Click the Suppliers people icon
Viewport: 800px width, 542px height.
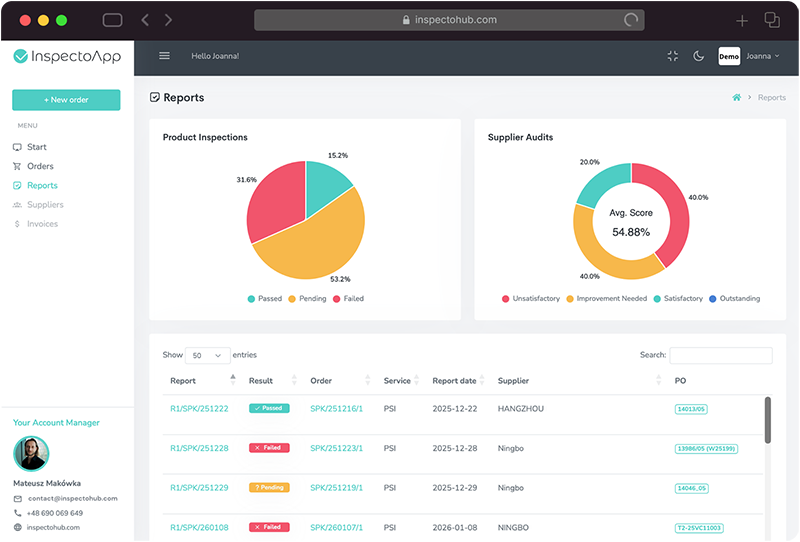pyautogui.click(x=17, y=205)
